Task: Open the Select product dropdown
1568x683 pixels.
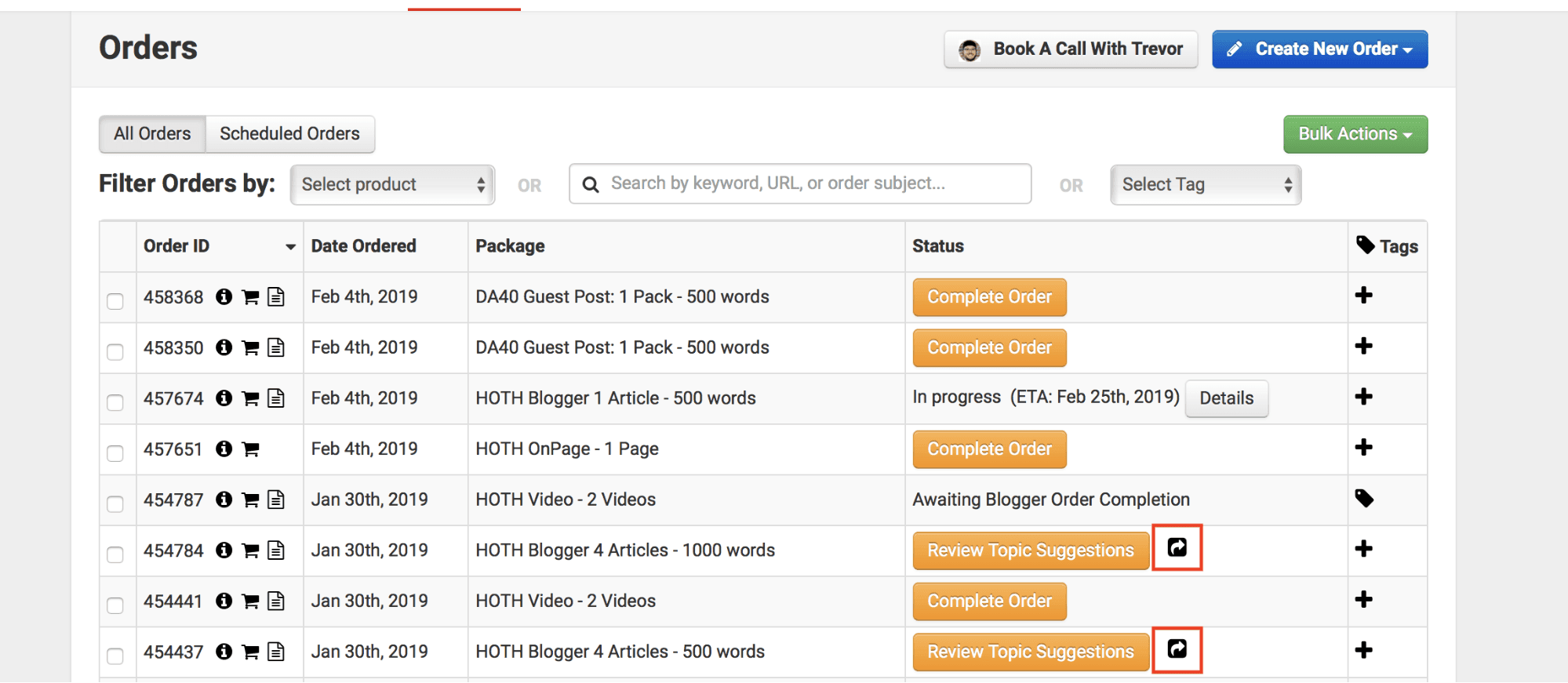Action: tap(392, 185)
